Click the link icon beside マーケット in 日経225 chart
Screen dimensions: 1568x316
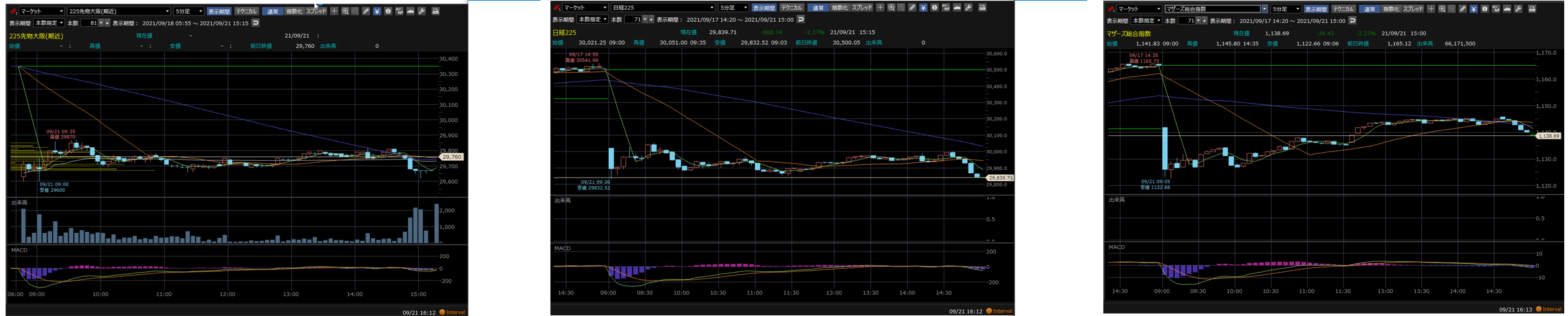(x=557, y=8)
